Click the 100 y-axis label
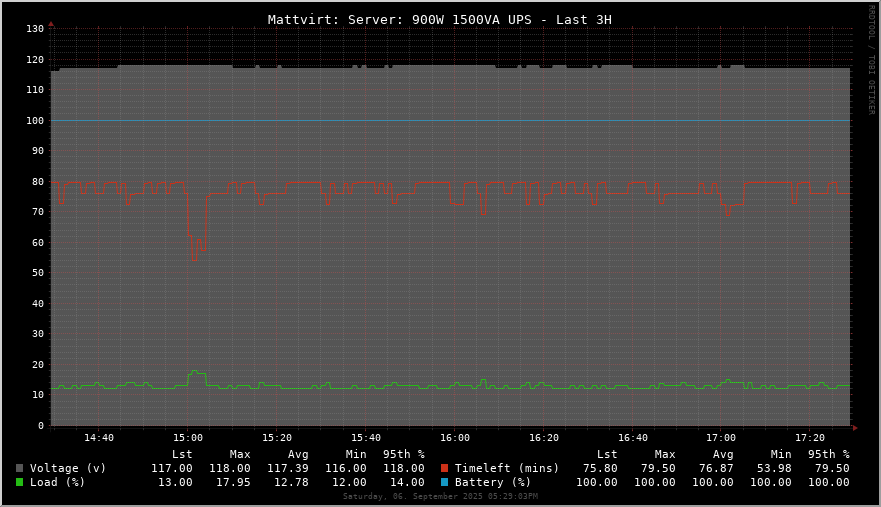This screenshot has width=881, height=507. [x=35, y=121]
